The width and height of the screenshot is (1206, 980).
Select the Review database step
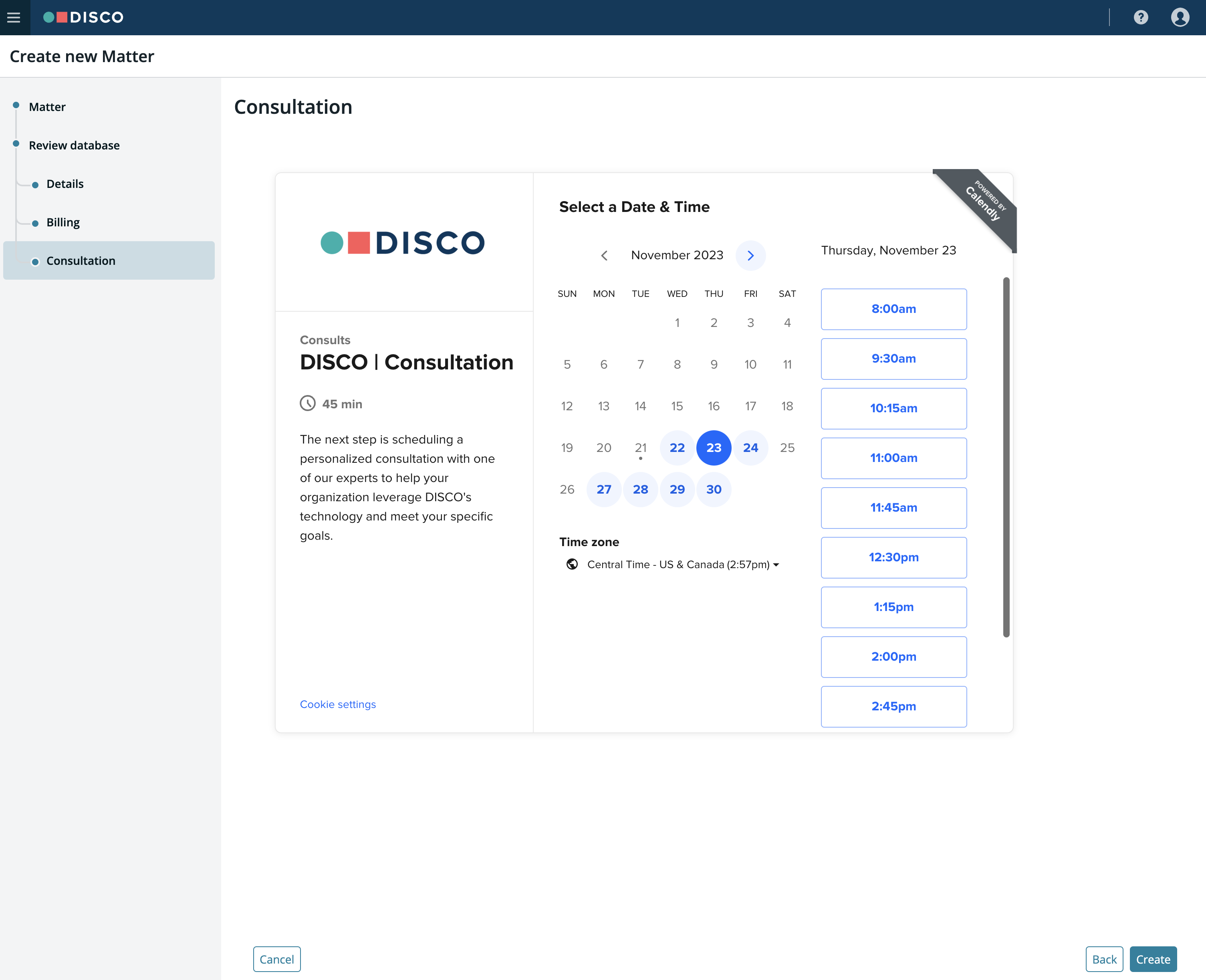click(74, 145)
